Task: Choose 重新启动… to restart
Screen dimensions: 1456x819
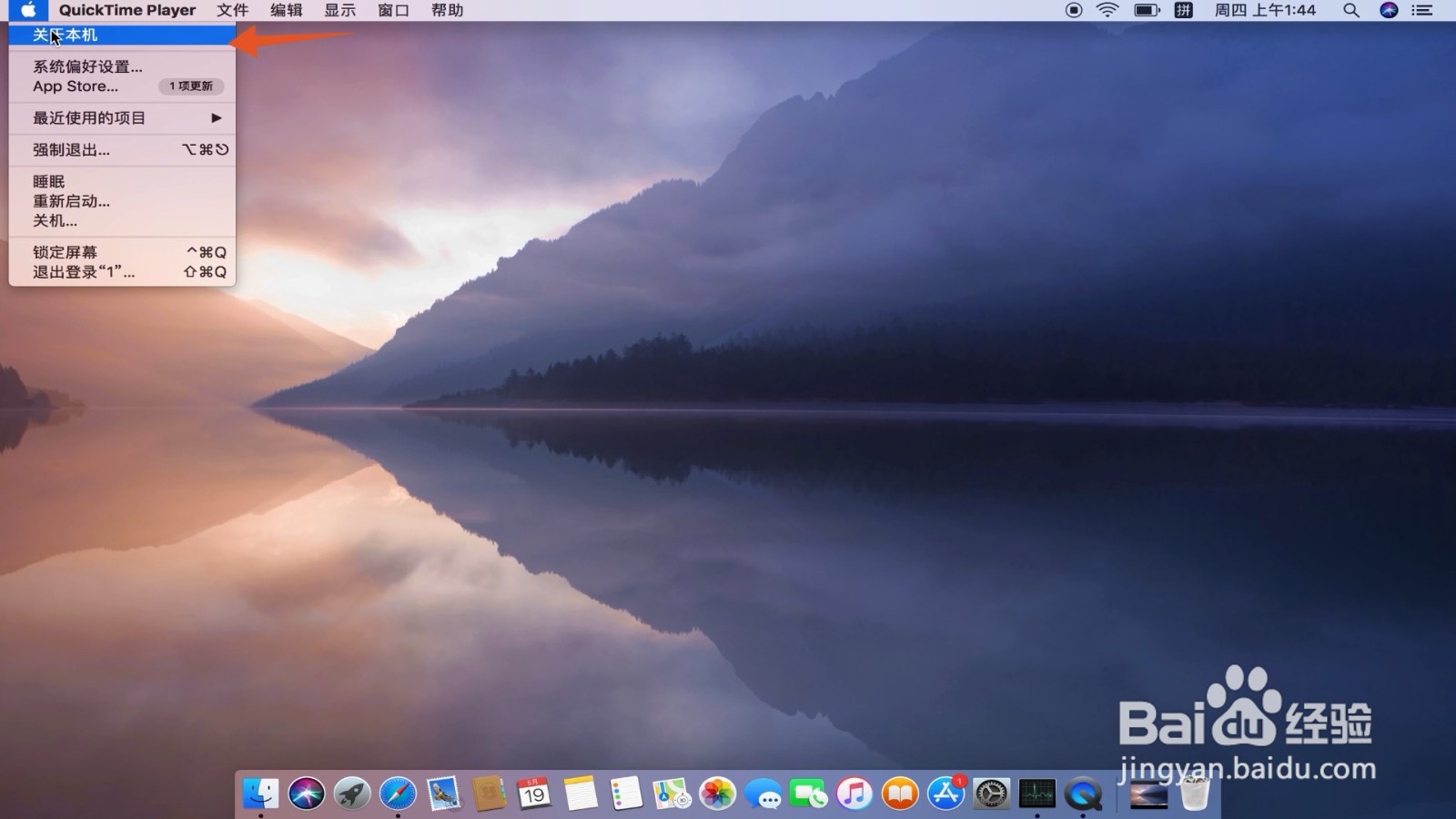Action: click(x=122, y=201)
